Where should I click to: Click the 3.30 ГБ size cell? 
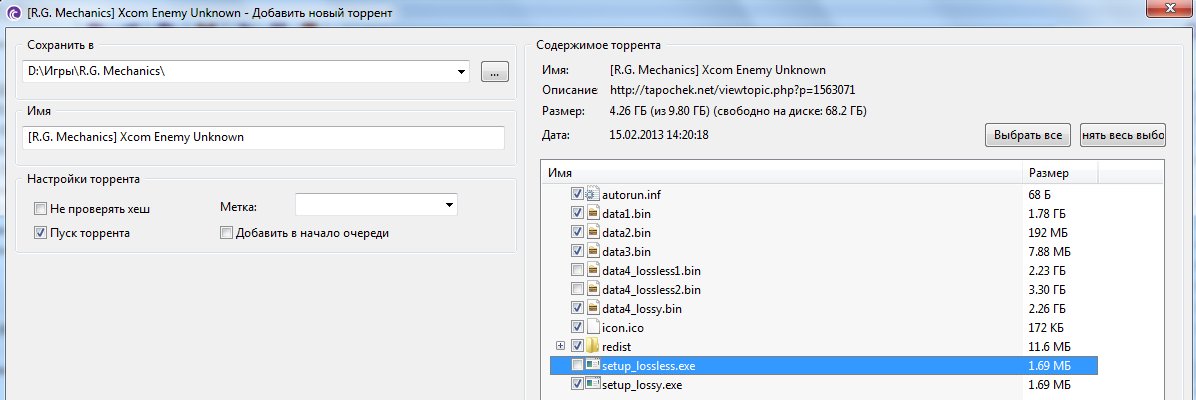coord(1046,289)
